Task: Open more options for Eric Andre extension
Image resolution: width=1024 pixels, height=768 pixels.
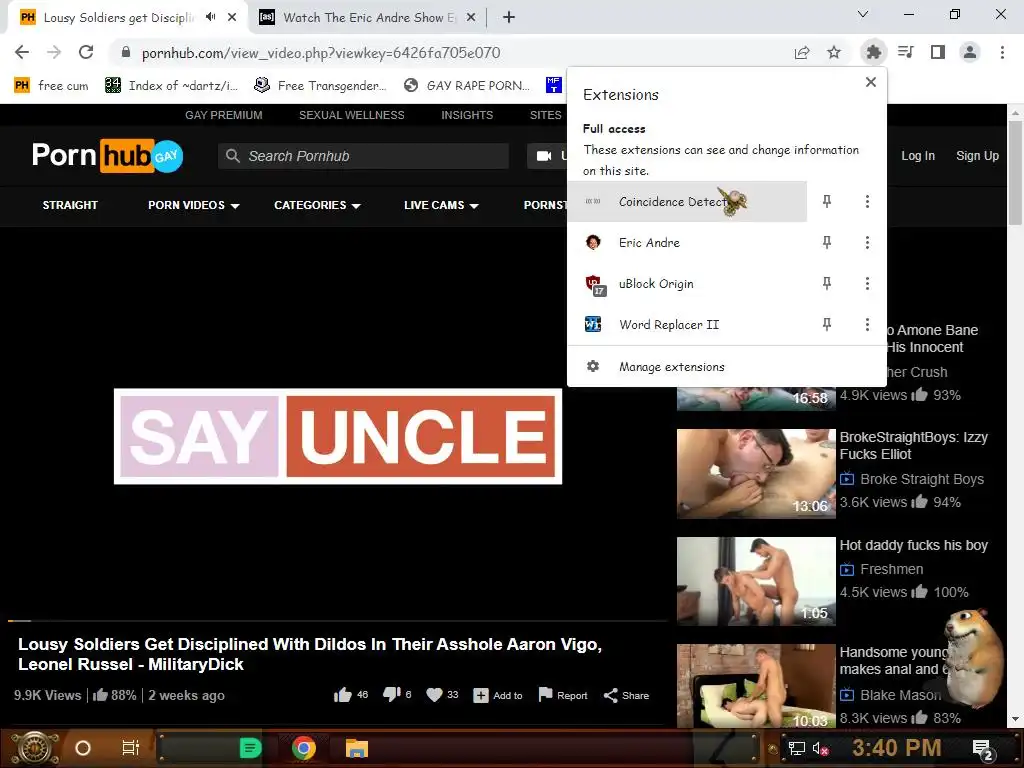Action: tap(867, 243)
